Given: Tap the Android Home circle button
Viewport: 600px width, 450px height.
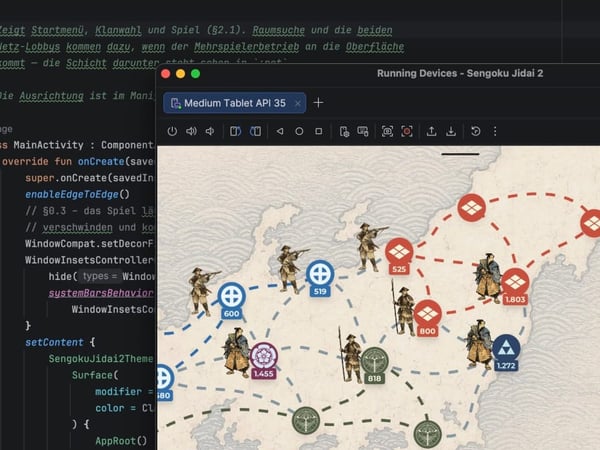Looking at the screenshot, I should (299, 131).
